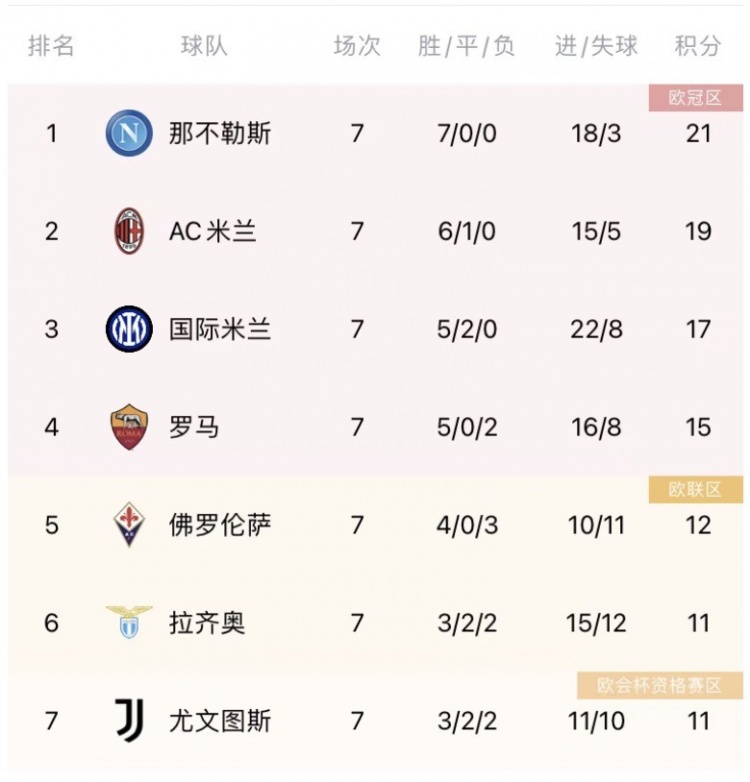This screenshot has width=750, height=782.
Task: Open the Lazio eagle logo
Action: point(129,622)
